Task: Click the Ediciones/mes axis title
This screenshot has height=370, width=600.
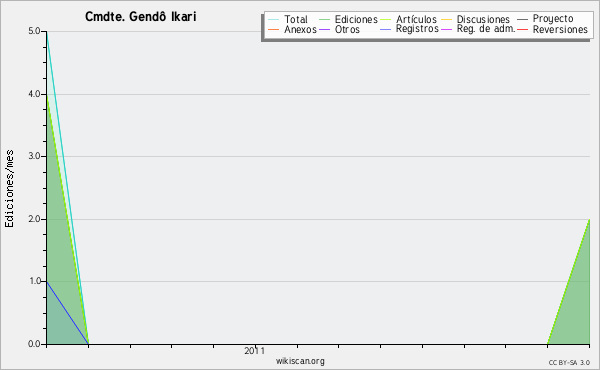Action: [x=9, y=189]
